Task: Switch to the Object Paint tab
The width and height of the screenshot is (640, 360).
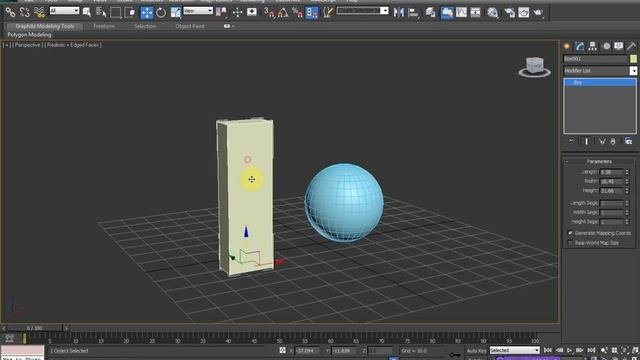Action: 190,26
